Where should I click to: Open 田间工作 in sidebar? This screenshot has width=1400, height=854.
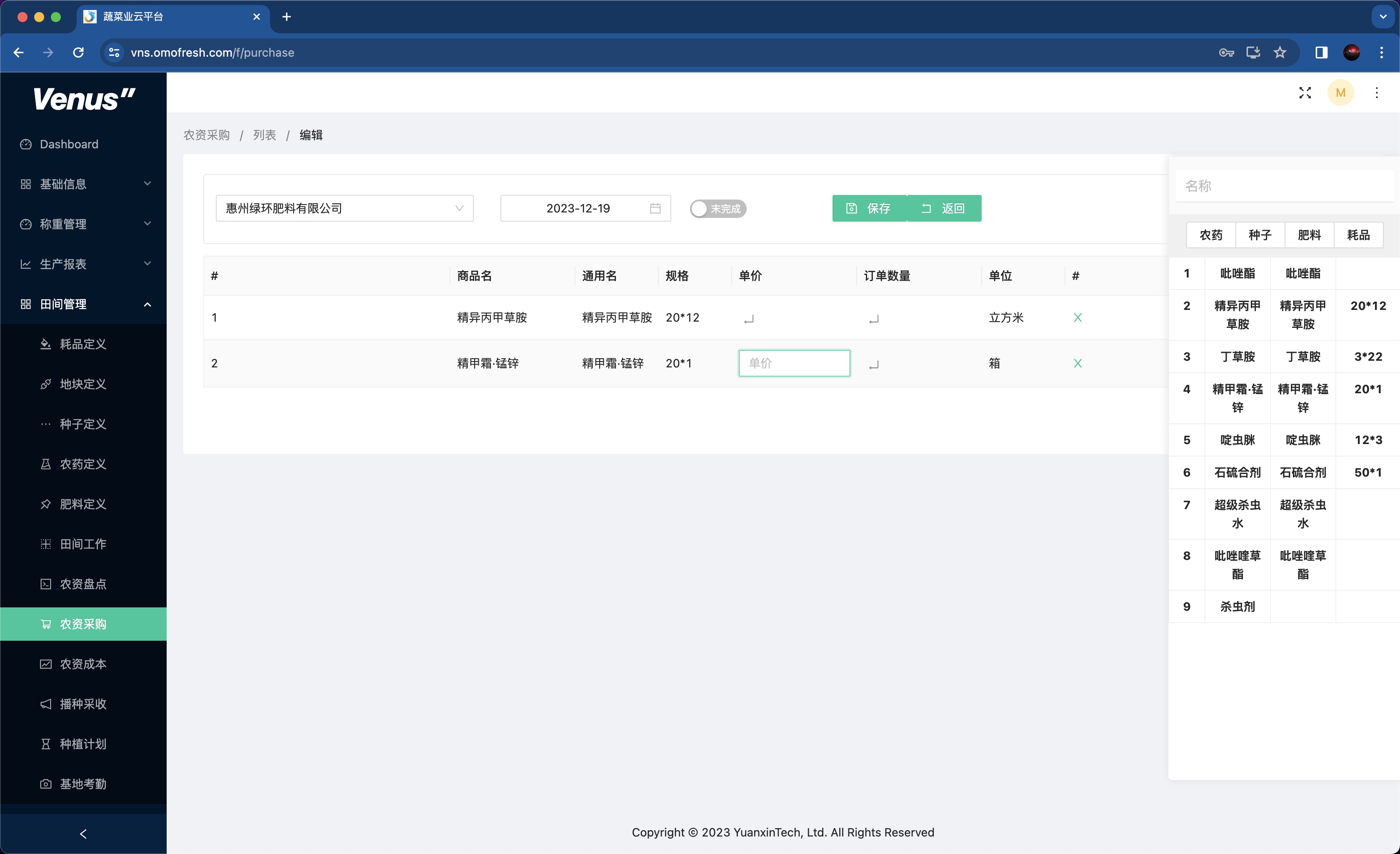83,544
